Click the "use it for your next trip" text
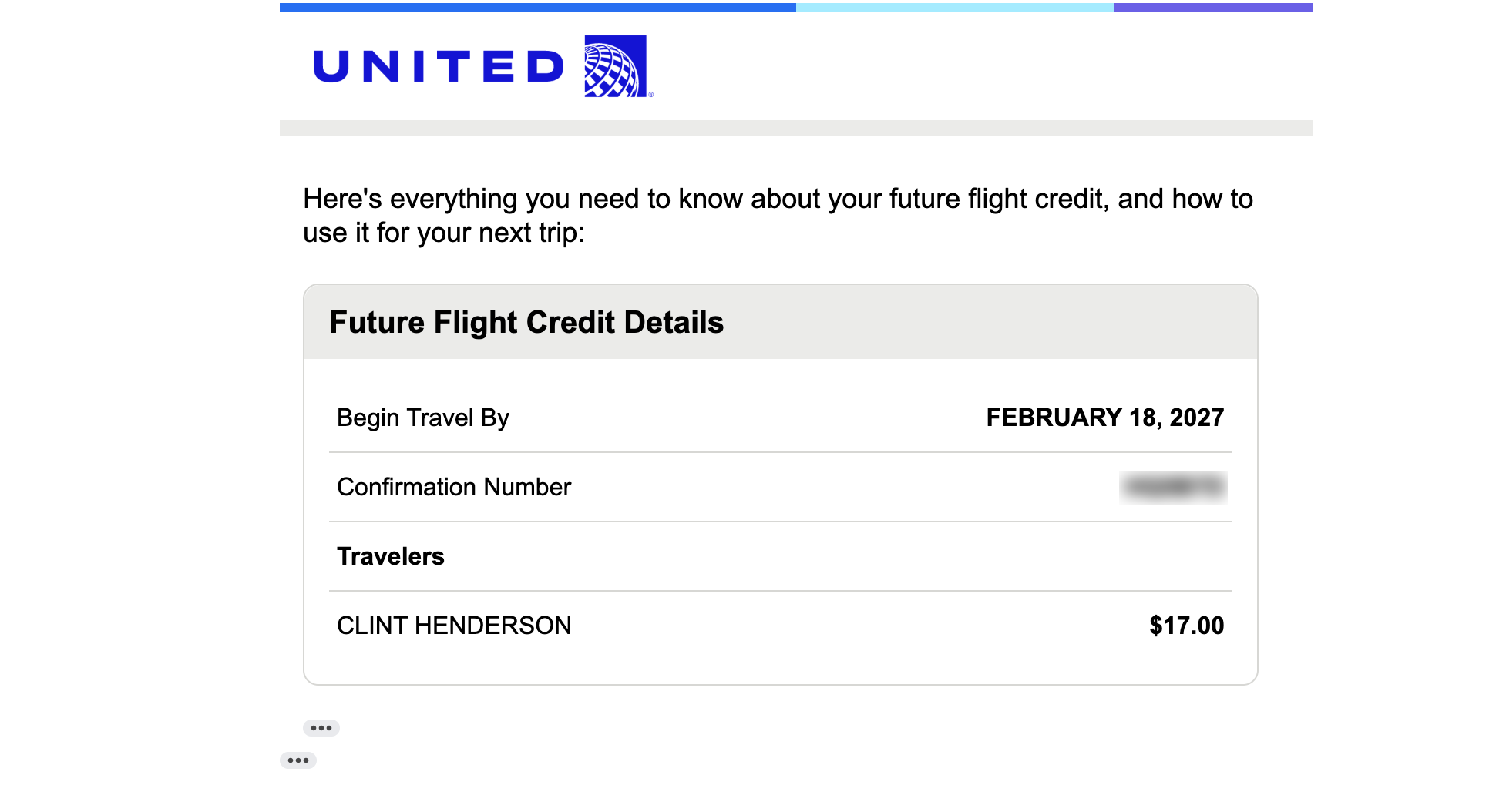The height and width of the screenshot is (812, 1506). (443, 233)
